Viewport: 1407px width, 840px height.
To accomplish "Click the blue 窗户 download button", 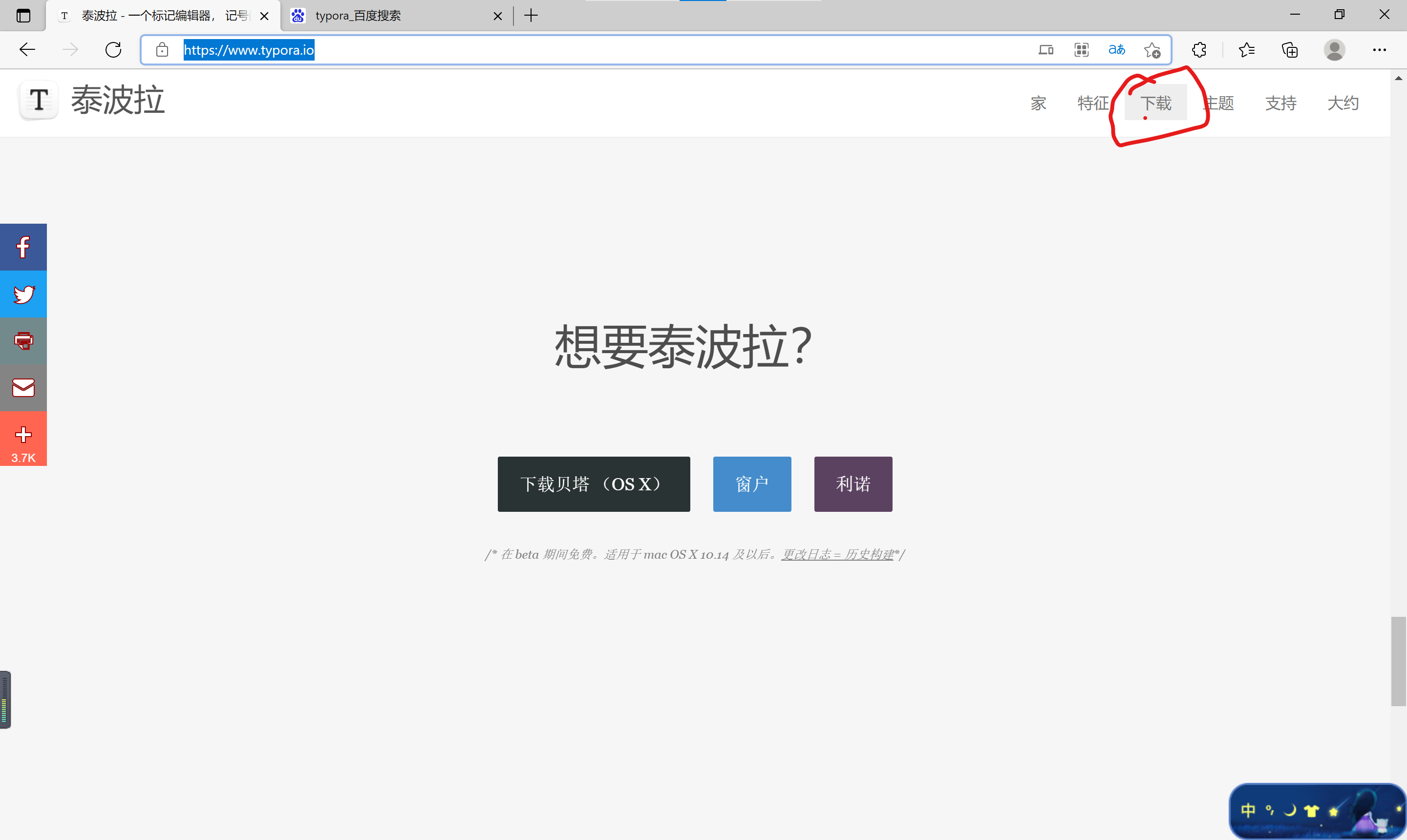I will (x=751, y=484).
